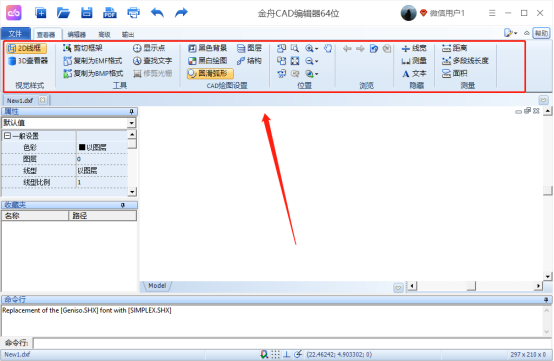Toggle 黑白绘图 mode
This screenshot has width=554, height=361.
(x=207, y=61)
